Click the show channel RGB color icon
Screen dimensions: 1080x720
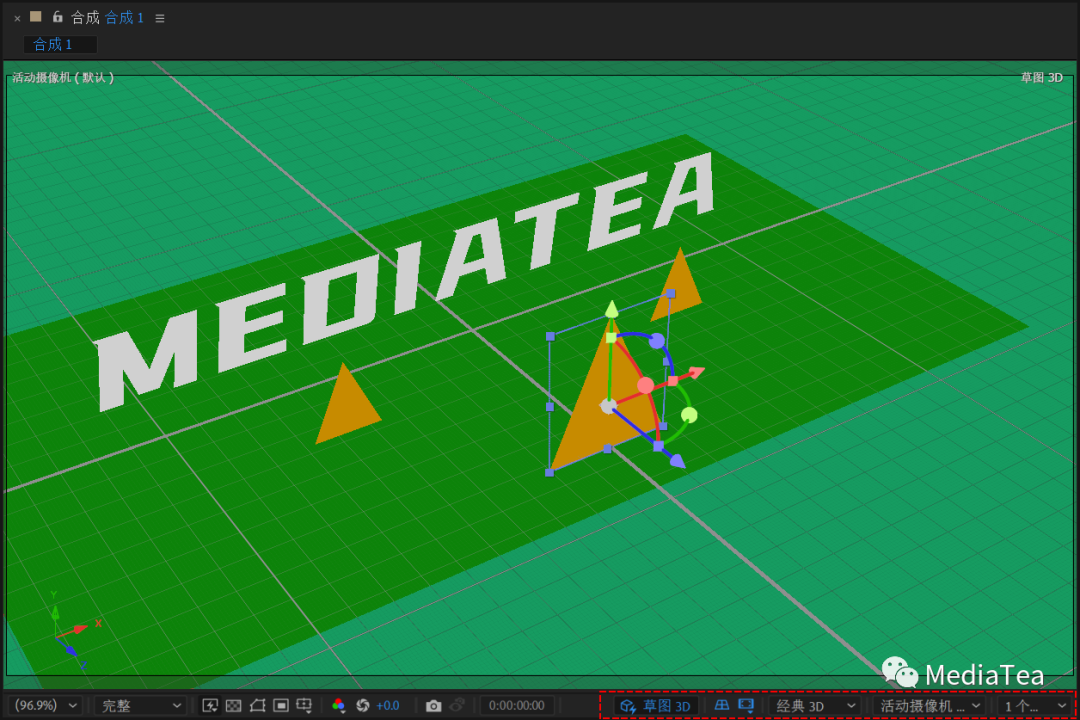click(x=338, y=706)
